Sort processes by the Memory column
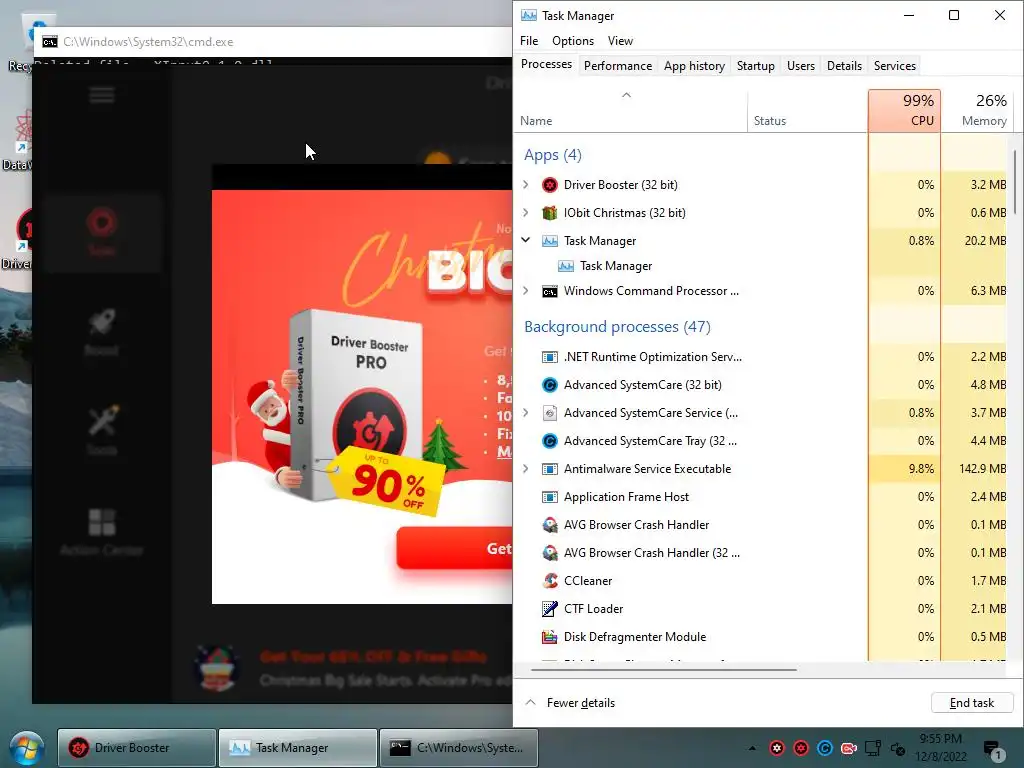Viewport: 1024px width, 768px height. tap(978, 111)
